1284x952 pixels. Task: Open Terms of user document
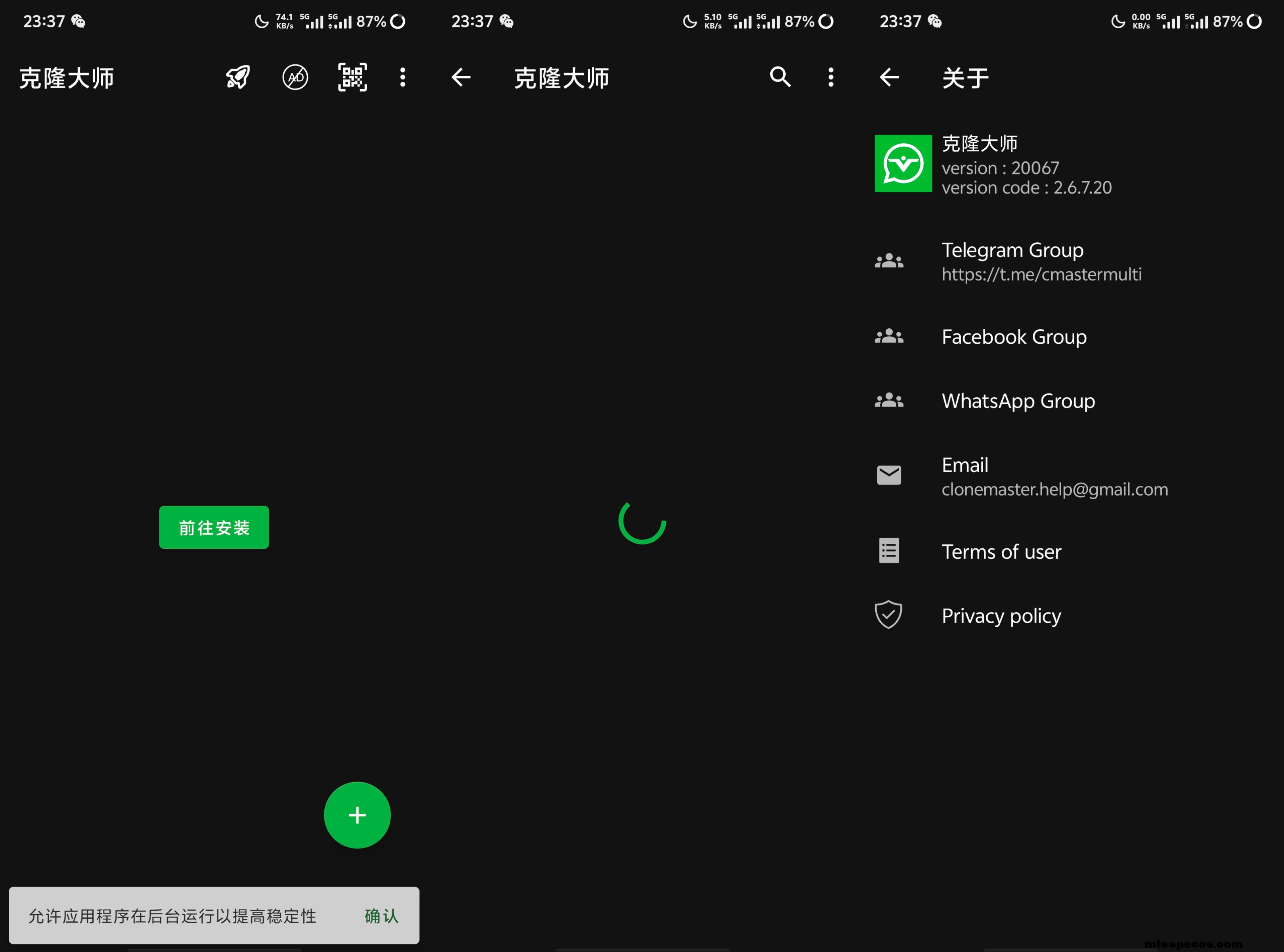1001,552
